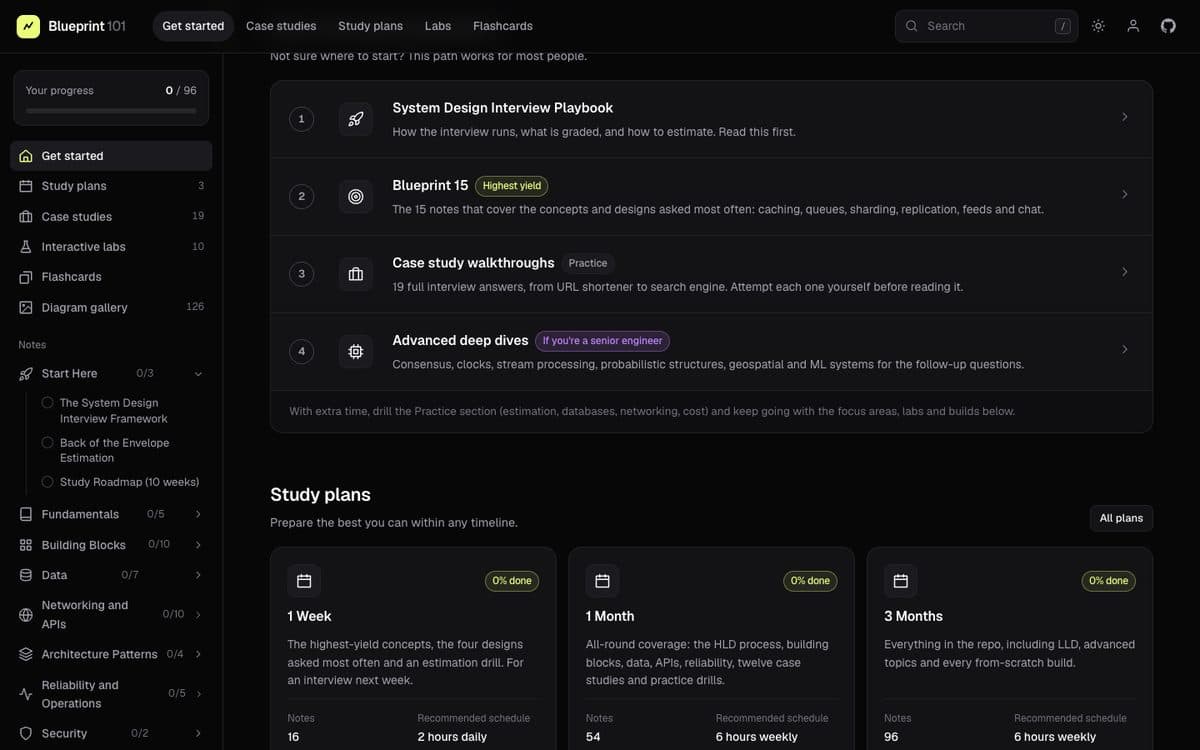Screen dimensions: 1200x750
Task: Select Get started in the sidebar
Action: [111, 156]
